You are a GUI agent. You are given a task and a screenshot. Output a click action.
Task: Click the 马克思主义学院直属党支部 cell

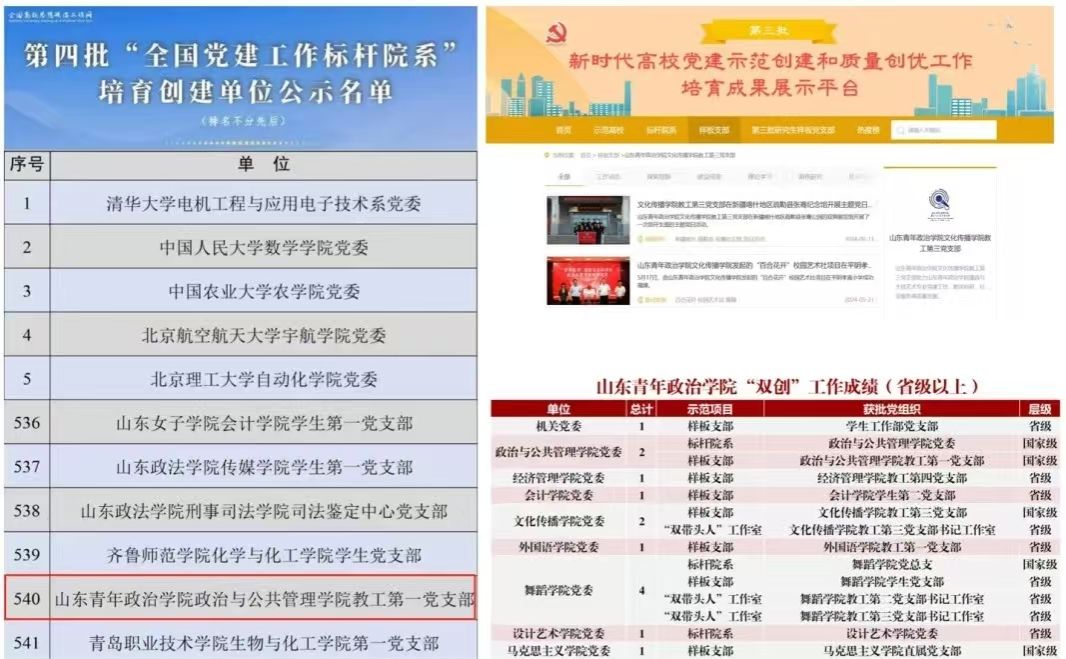[x=892, y=651]
